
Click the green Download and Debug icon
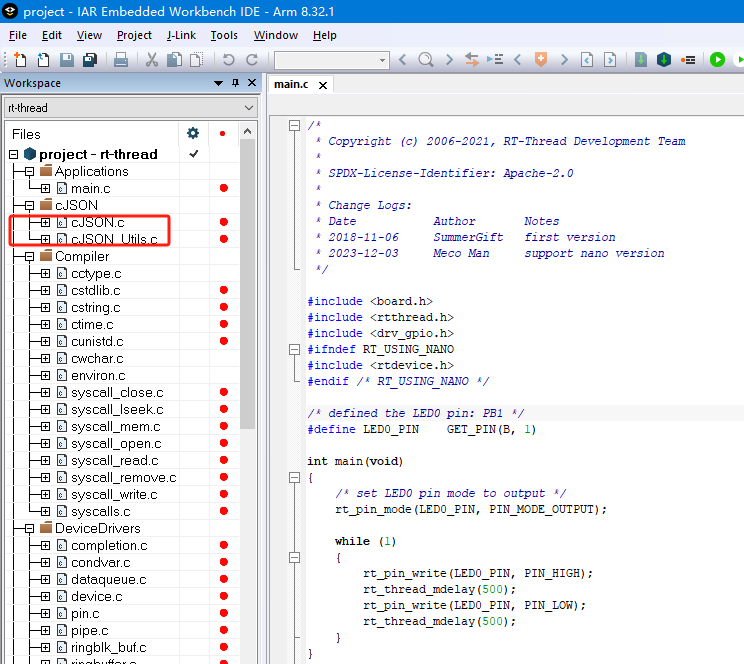(x=717, y=60)
